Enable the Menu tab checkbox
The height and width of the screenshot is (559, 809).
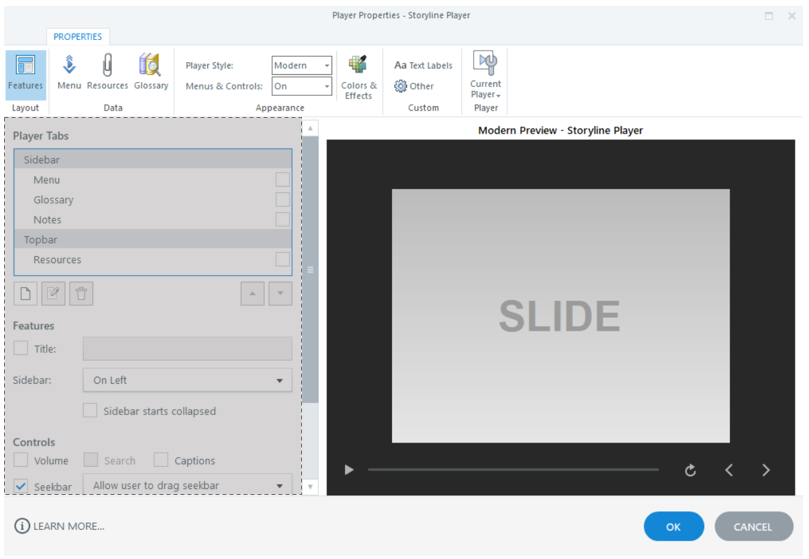(x=283, y=180)
